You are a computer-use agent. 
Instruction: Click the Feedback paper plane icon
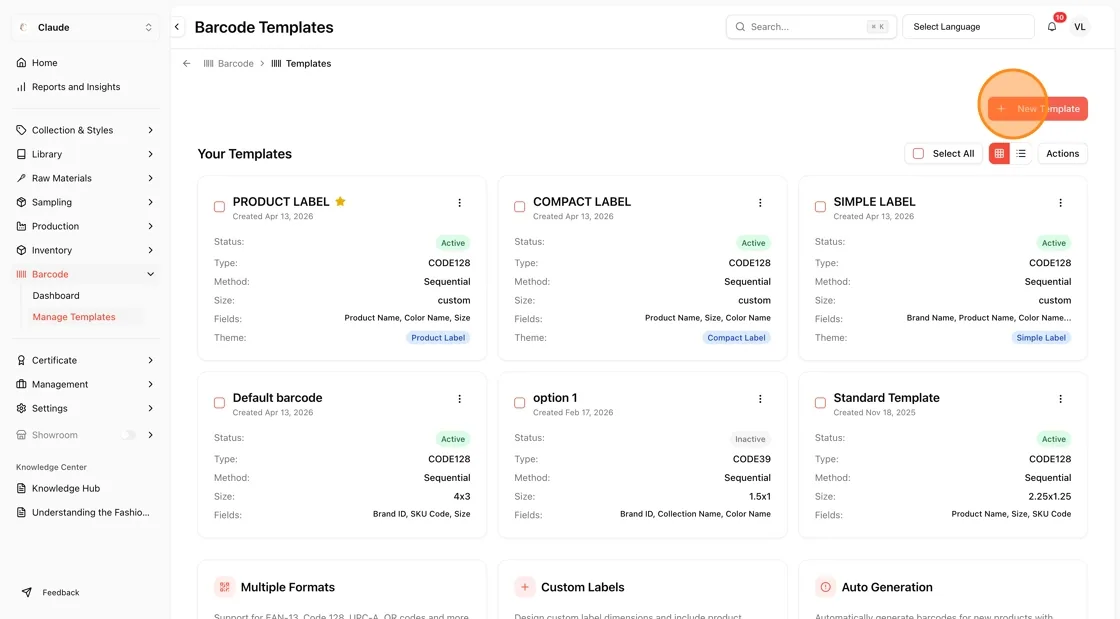pyautogui.click(x=26, y=593)
